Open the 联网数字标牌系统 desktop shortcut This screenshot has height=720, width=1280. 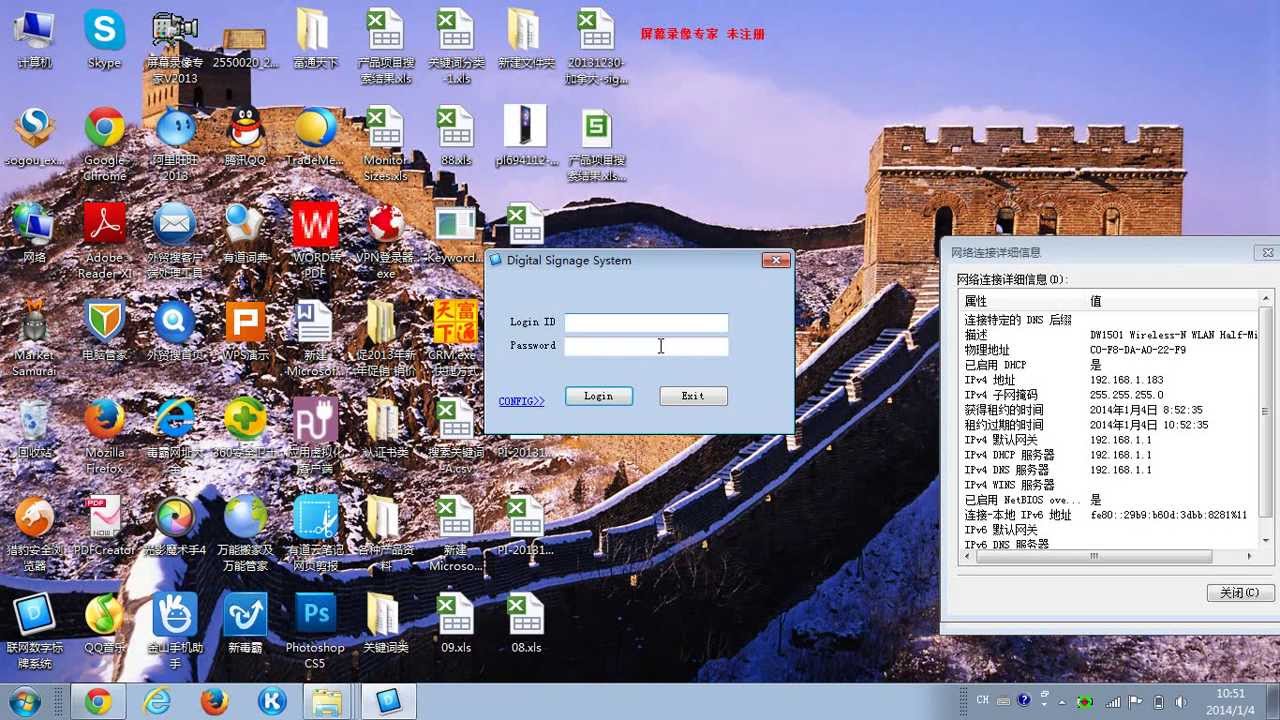[34, 630]
